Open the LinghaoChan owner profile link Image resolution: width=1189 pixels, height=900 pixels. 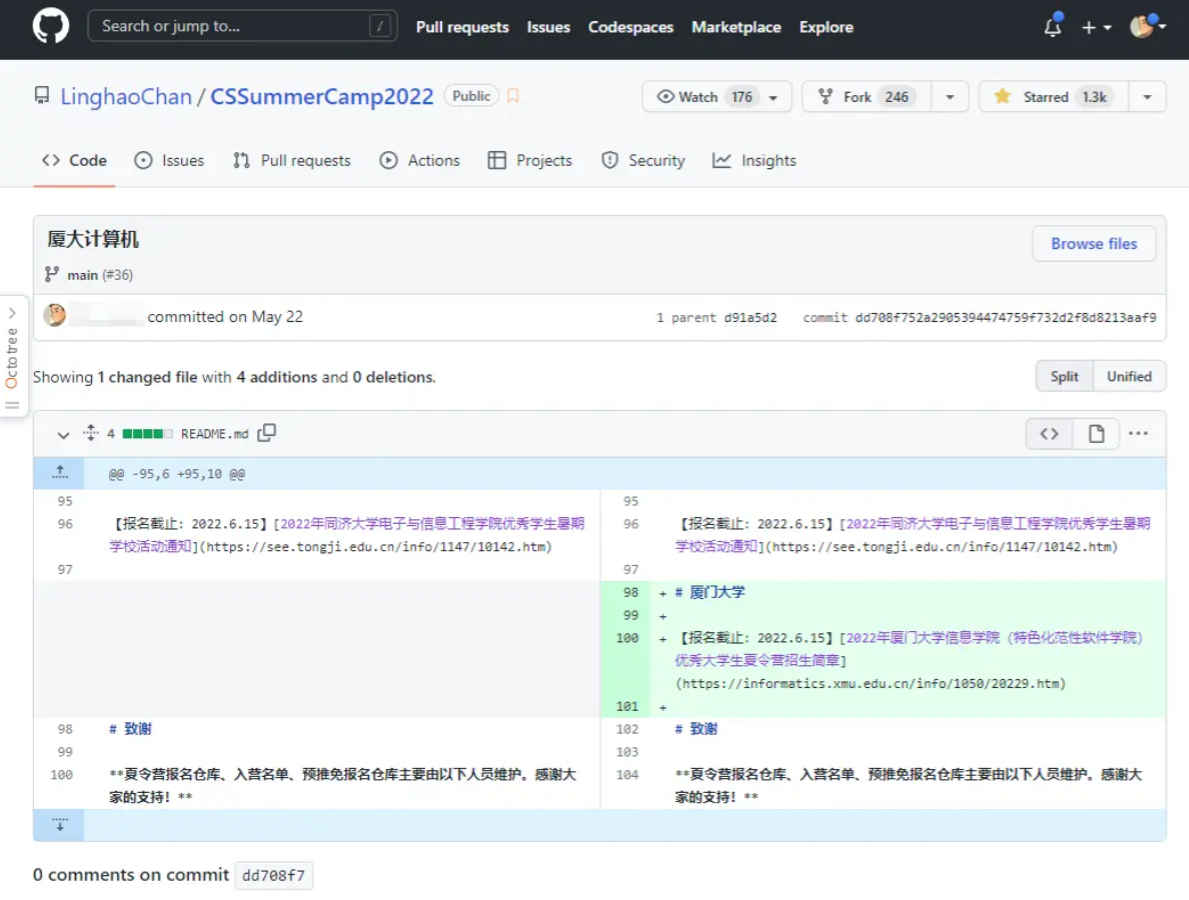[126, 96]
